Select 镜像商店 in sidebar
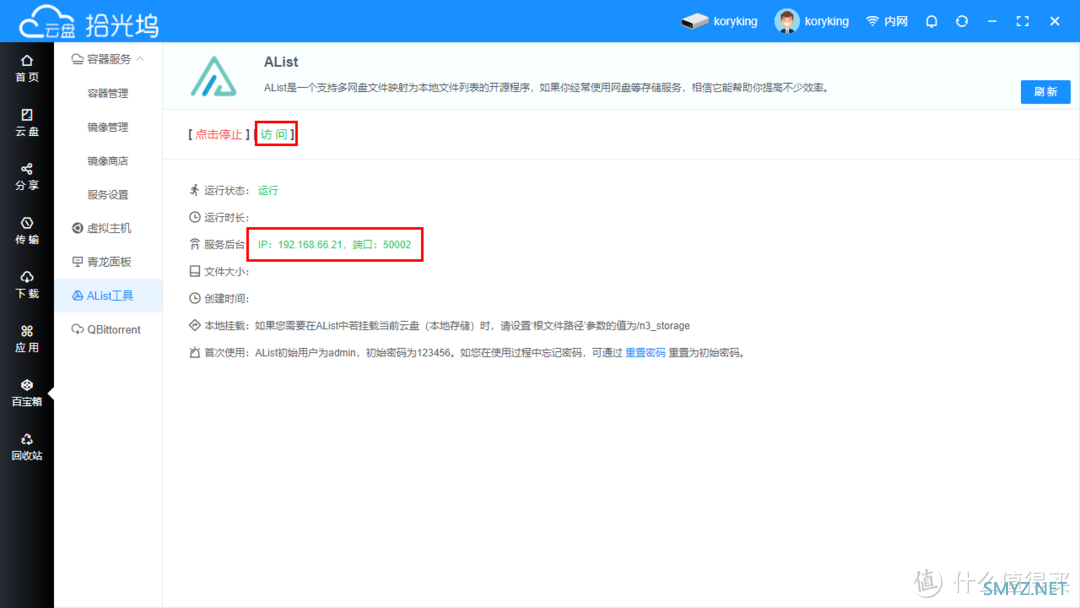The height and width of the screenshot is (608, 1080). (108, 160)
